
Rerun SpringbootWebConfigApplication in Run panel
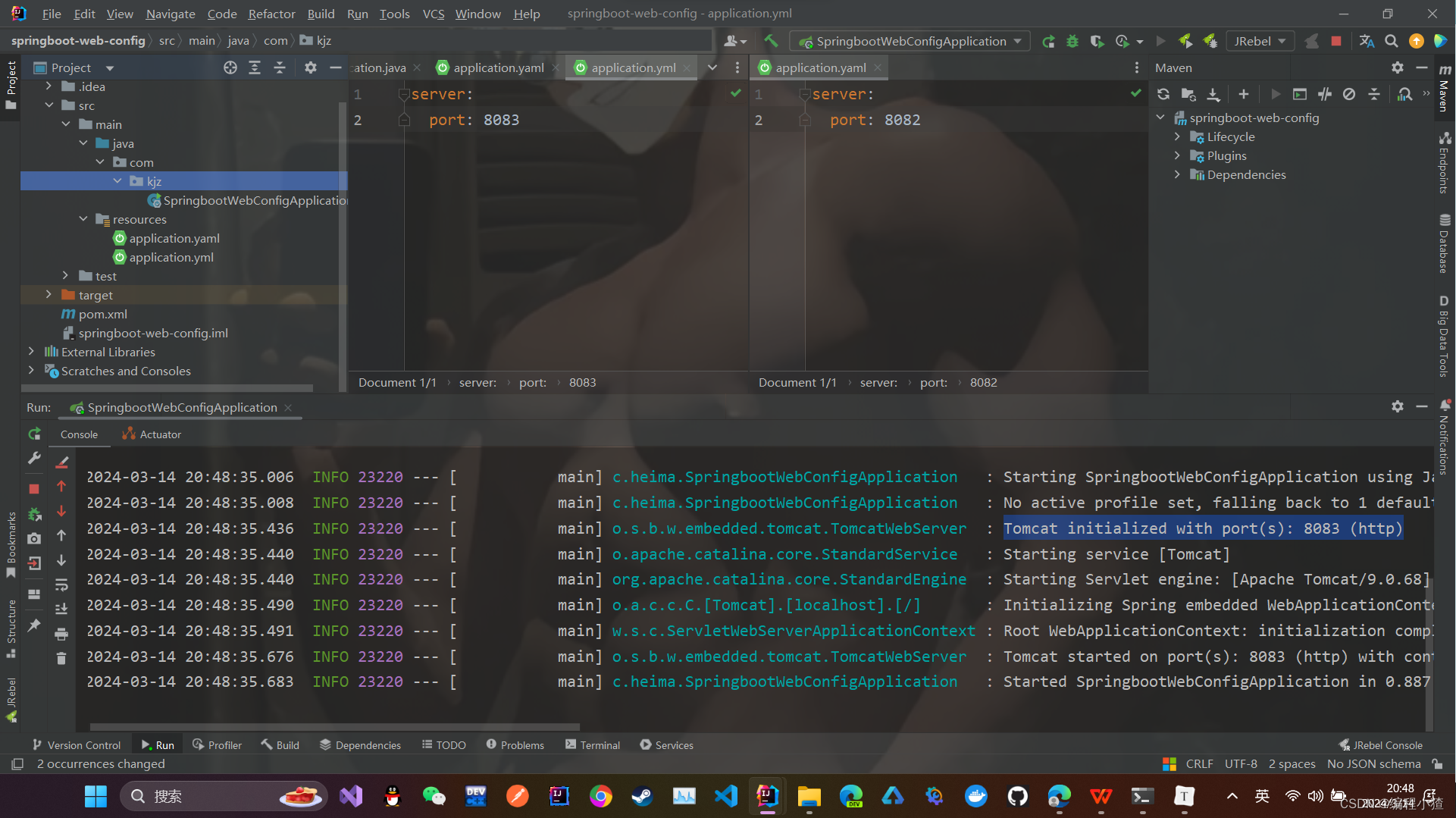[x=34, y=434]
